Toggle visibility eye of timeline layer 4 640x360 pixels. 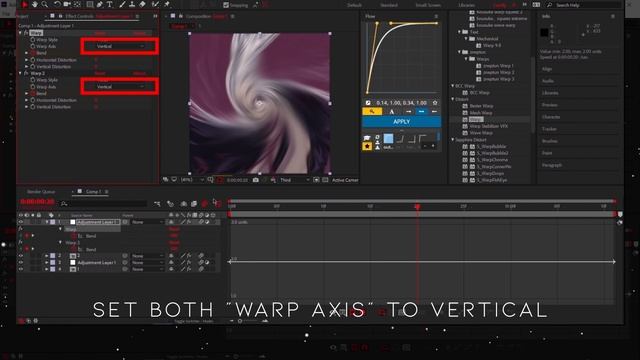(20, 269)
